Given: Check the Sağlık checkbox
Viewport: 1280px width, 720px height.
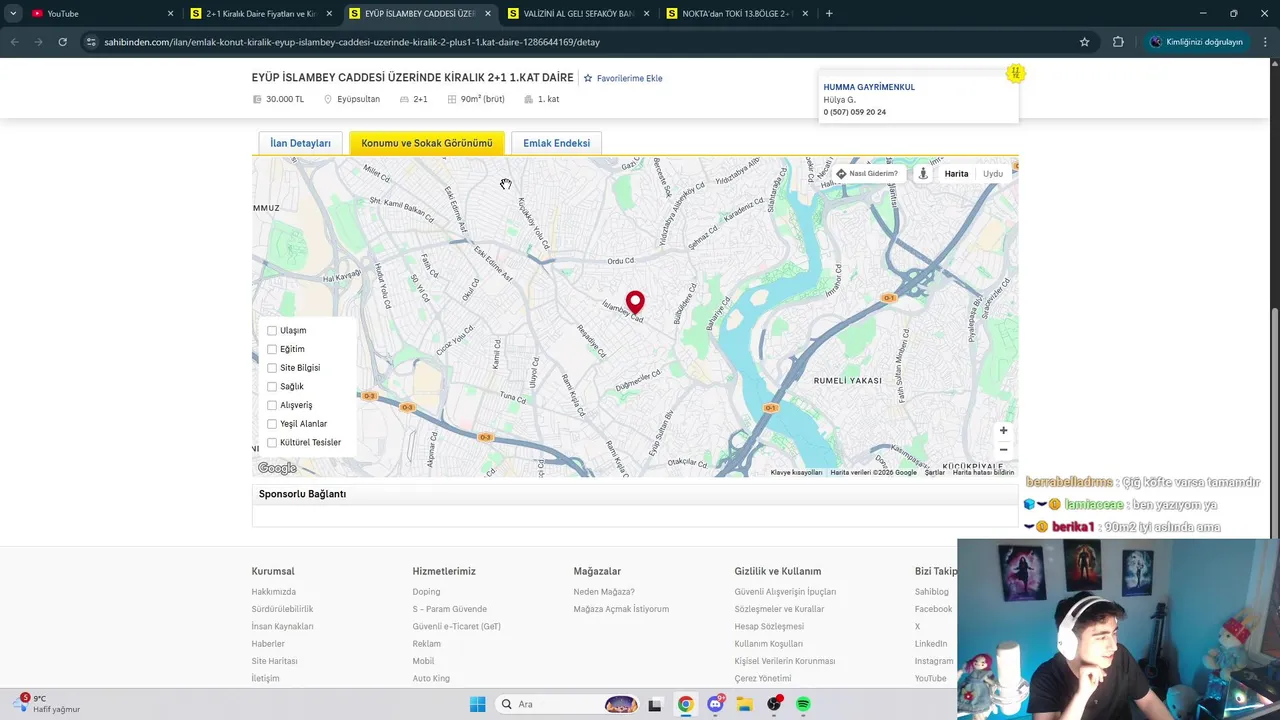Looking at the screenshot, I should 272,386.
